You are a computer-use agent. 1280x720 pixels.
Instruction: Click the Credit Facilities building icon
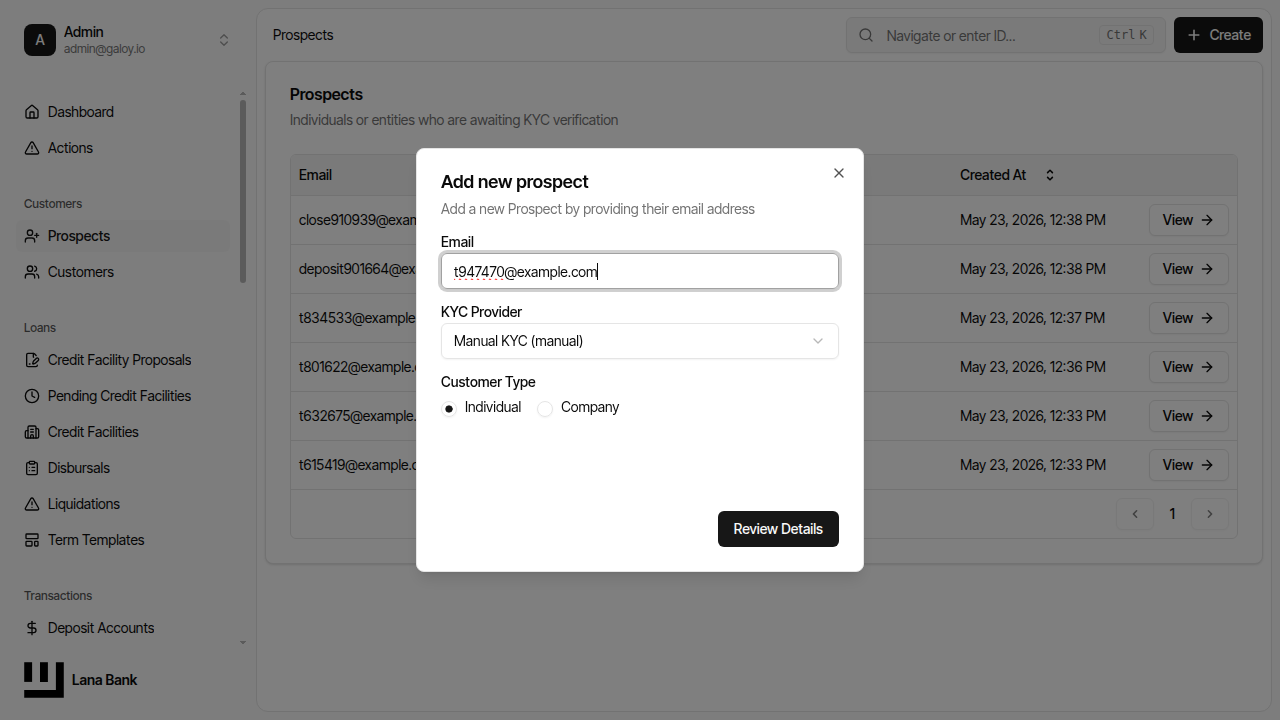(32, 432)
